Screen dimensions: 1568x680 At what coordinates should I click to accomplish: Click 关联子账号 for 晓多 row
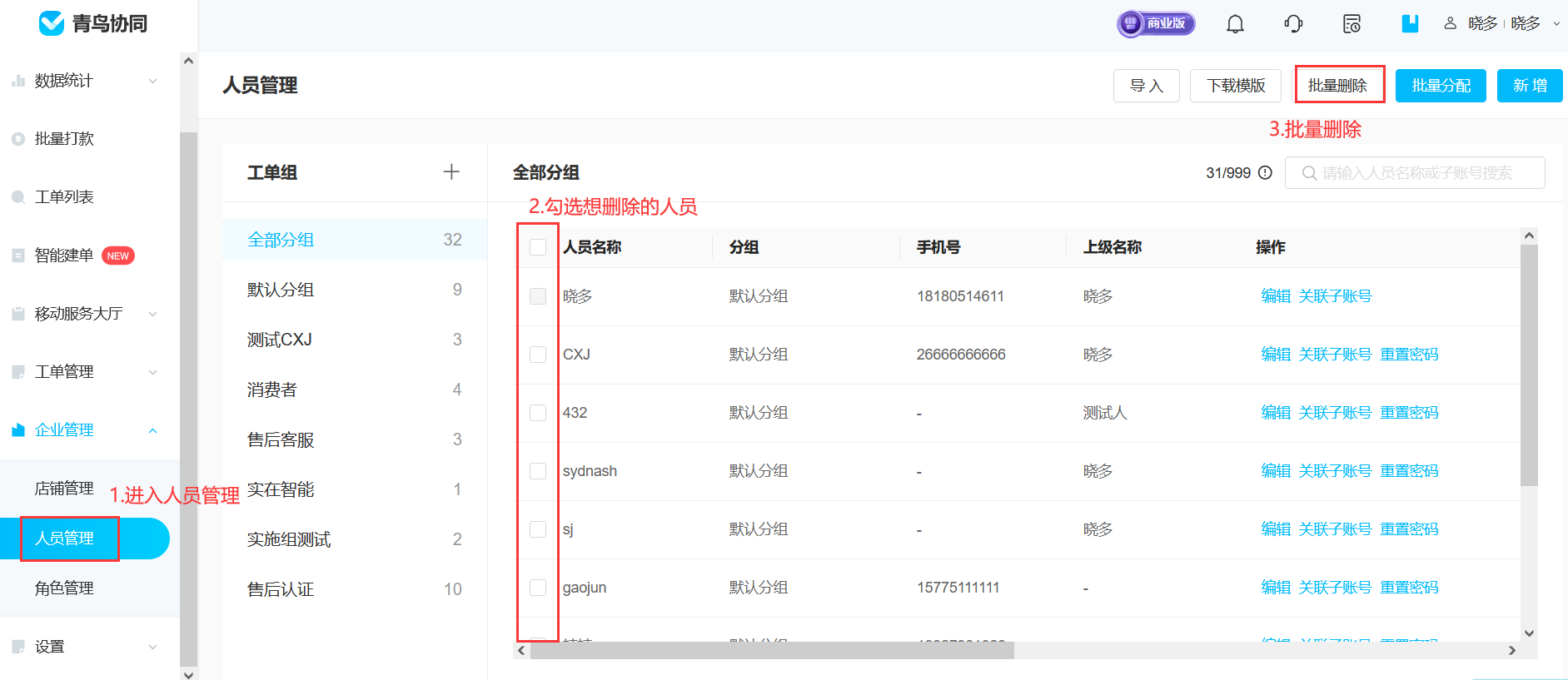coord(1335,296)
